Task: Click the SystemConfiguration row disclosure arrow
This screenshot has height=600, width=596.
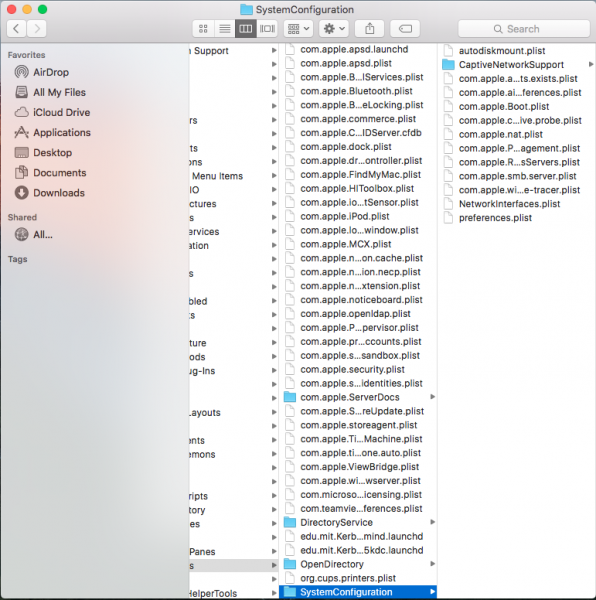Action: point(432,592)
